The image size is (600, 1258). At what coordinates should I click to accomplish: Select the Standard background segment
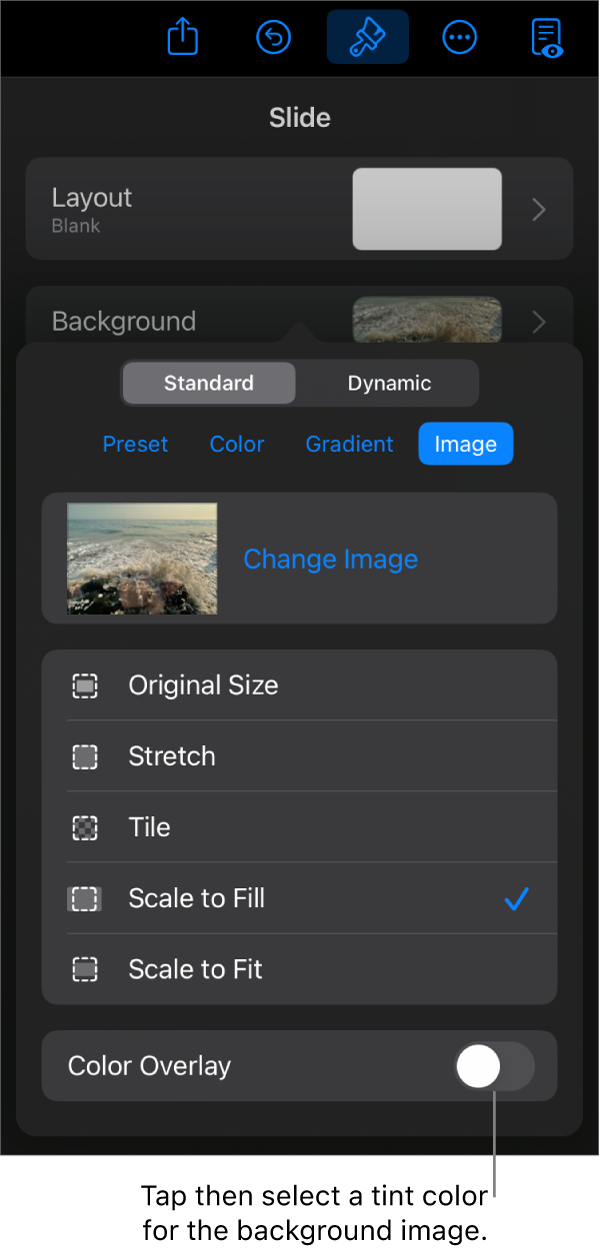click(209, 383)
